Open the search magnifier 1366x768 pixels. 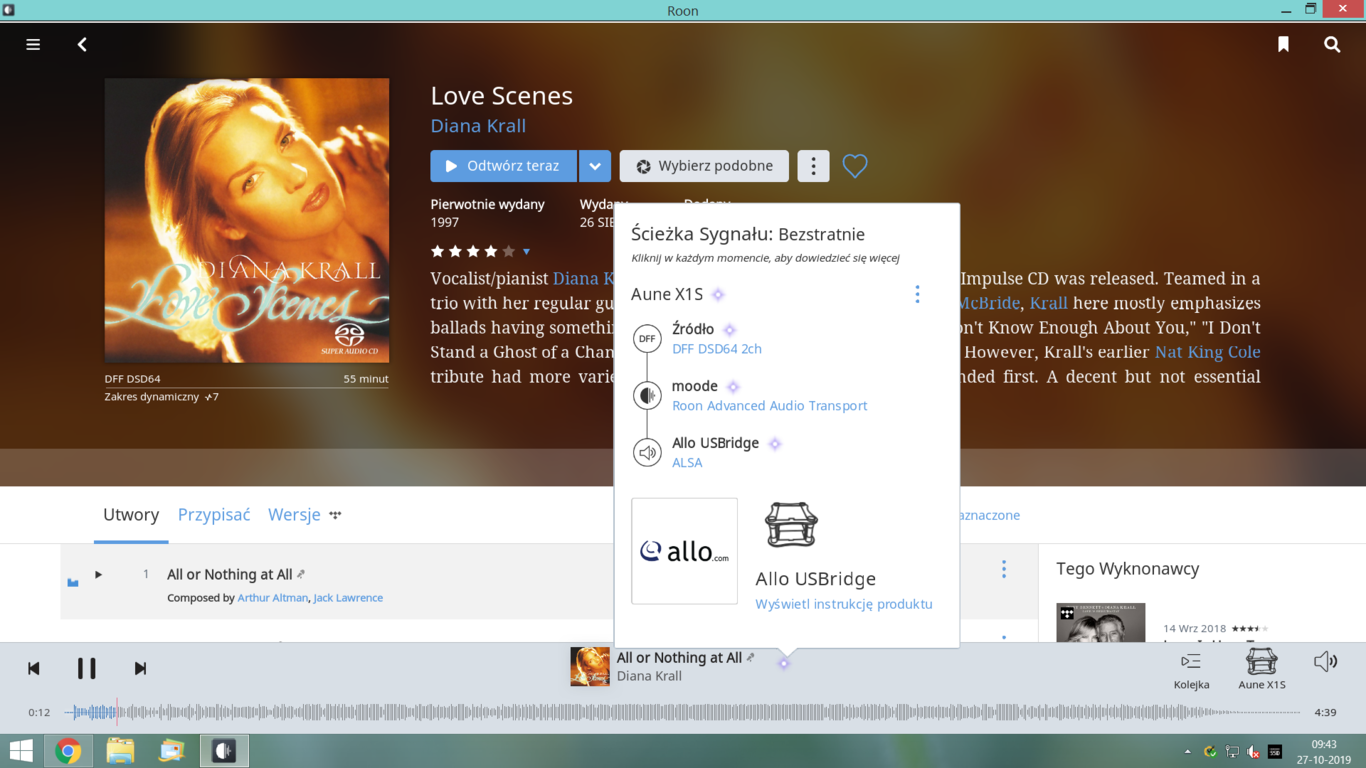(x=1332, y=44)
